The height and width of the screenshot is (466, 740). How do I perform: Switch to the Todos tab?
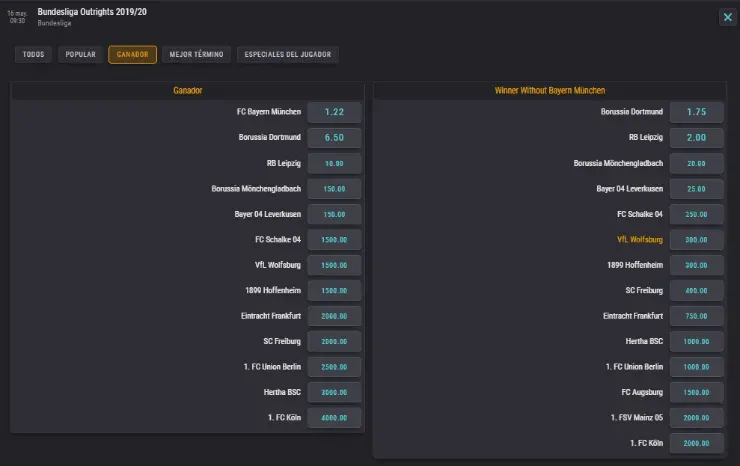(34, 54)
